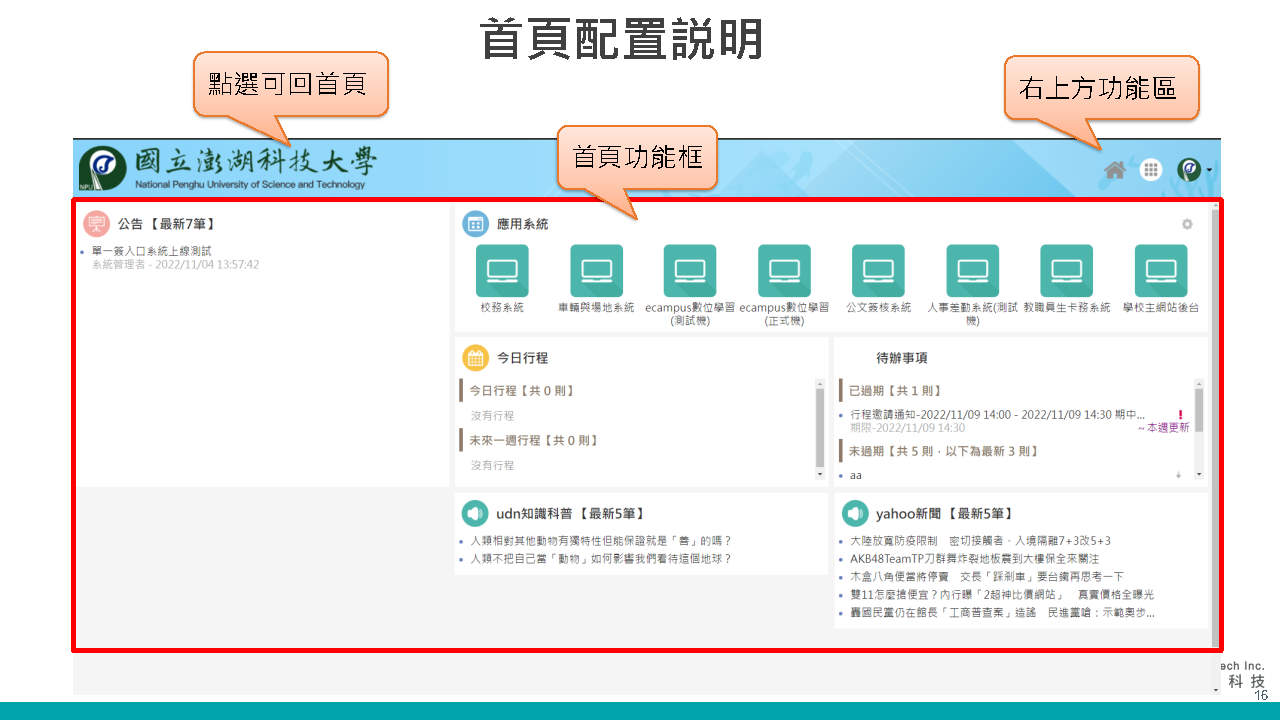Open the user avatar dropdown menu
The width and height of the screenshot is (1280, 720).
tap(1194, 170)
